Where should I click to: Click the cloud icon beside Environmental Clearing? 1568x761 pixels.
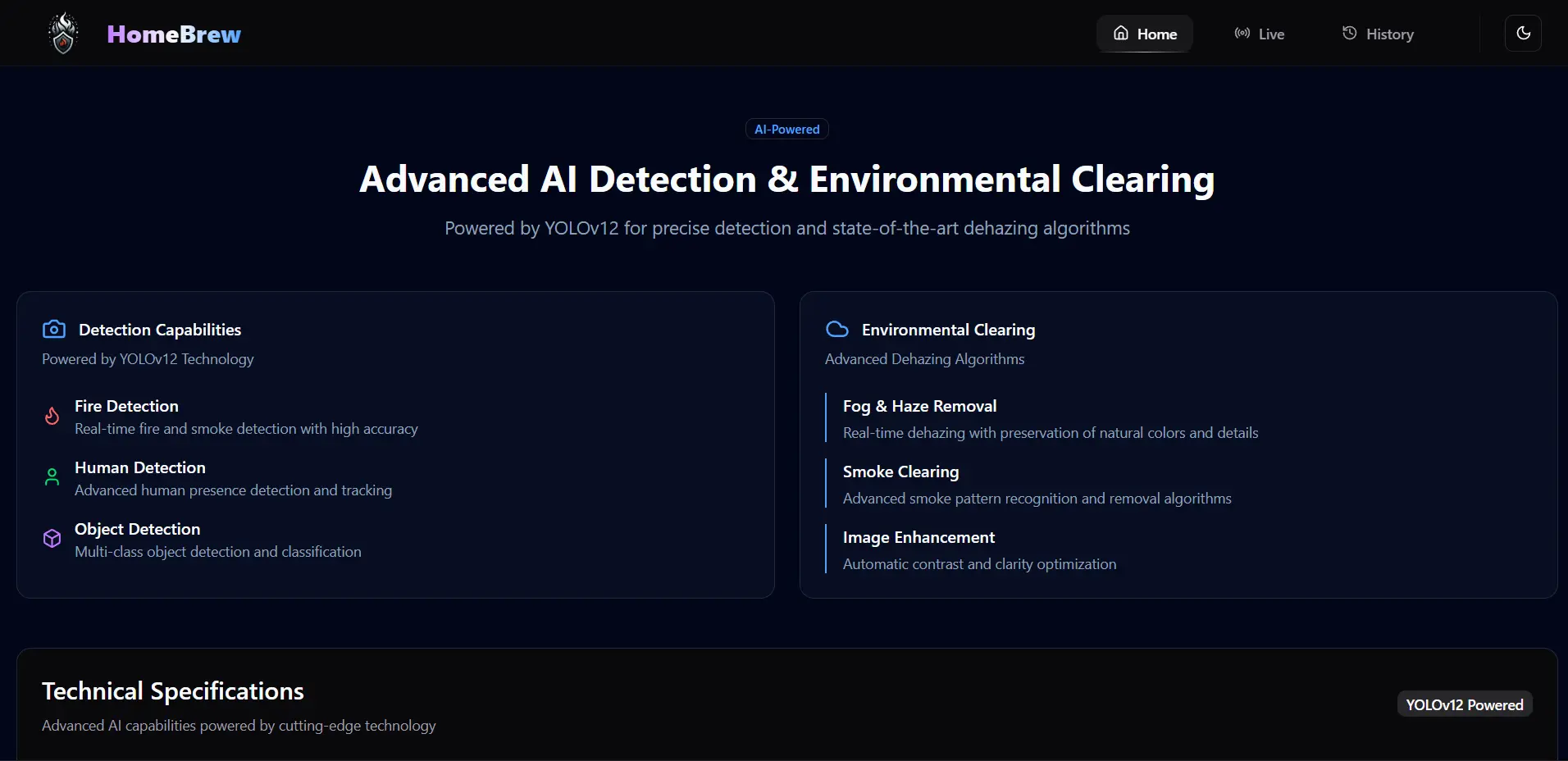[x=836, y=330]
